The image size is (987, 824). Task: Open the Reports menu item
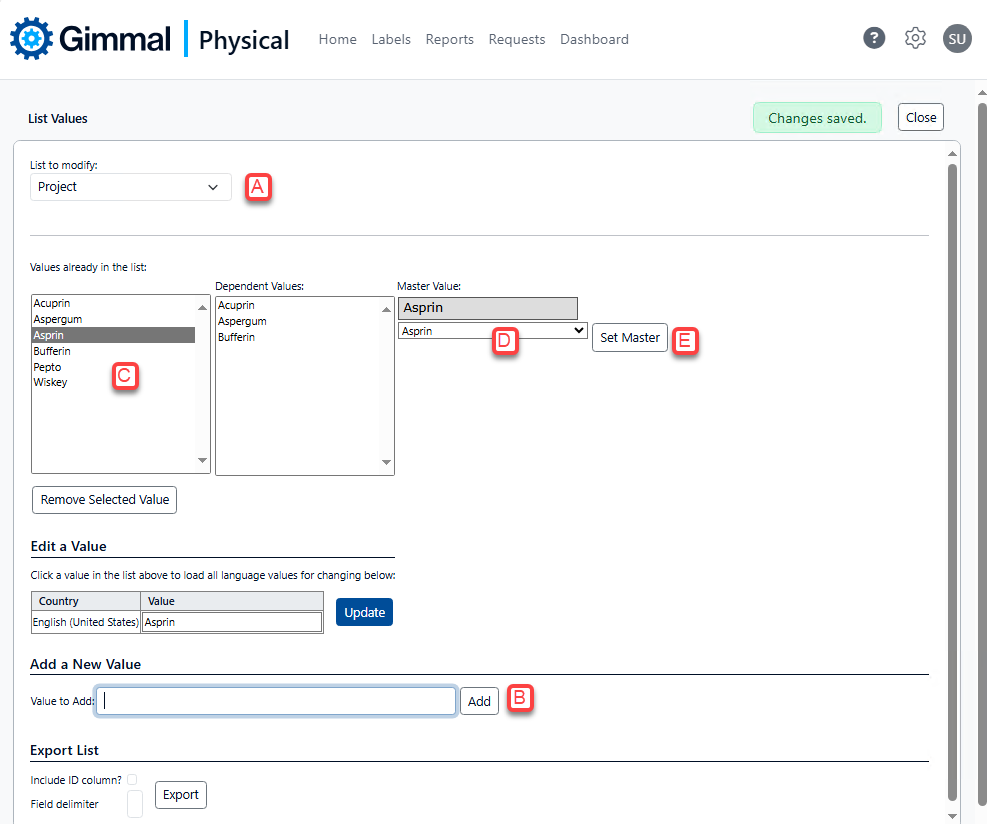click(x=449, y=39)
